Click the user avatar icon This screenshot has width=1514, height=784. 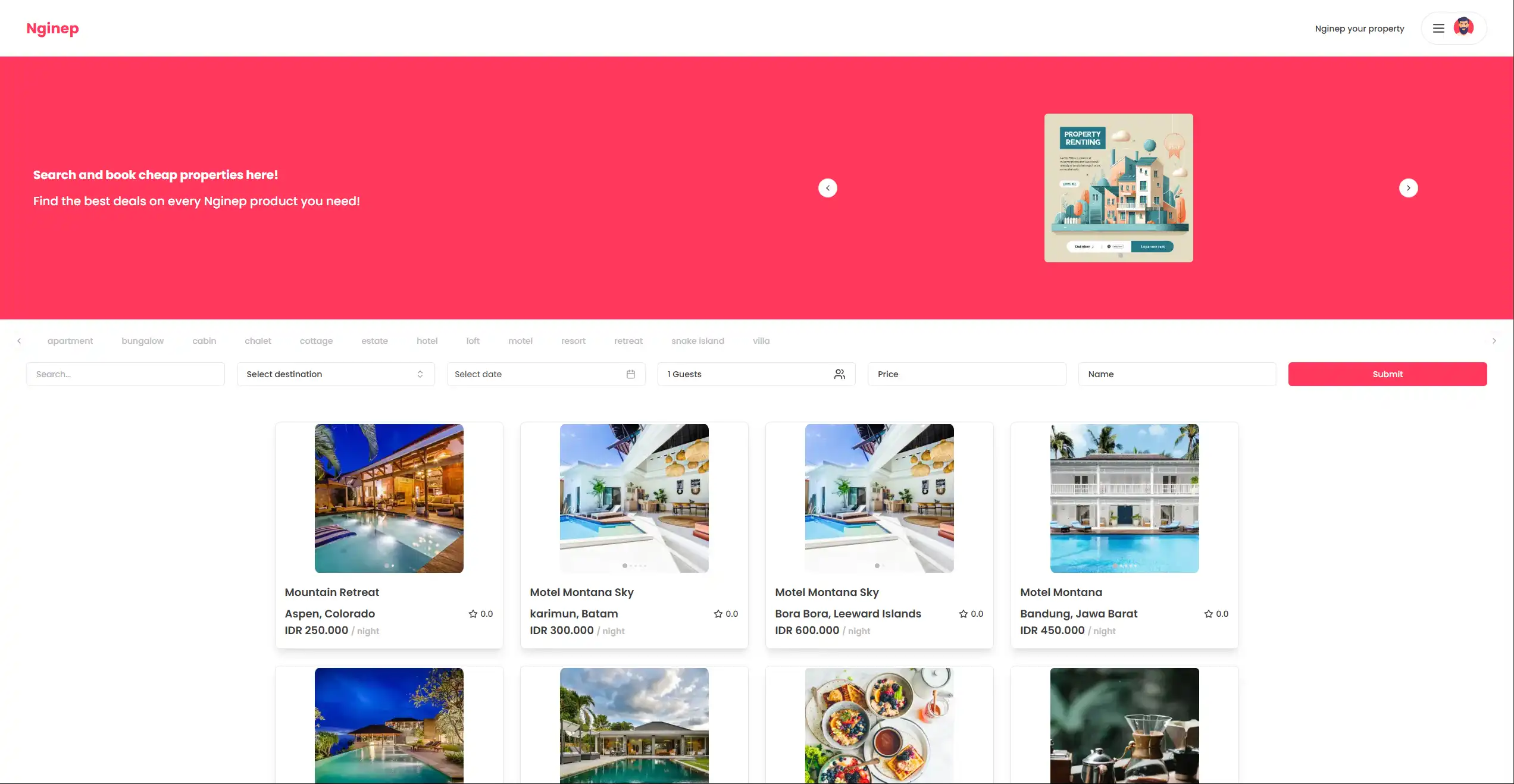pos(1463,27)
